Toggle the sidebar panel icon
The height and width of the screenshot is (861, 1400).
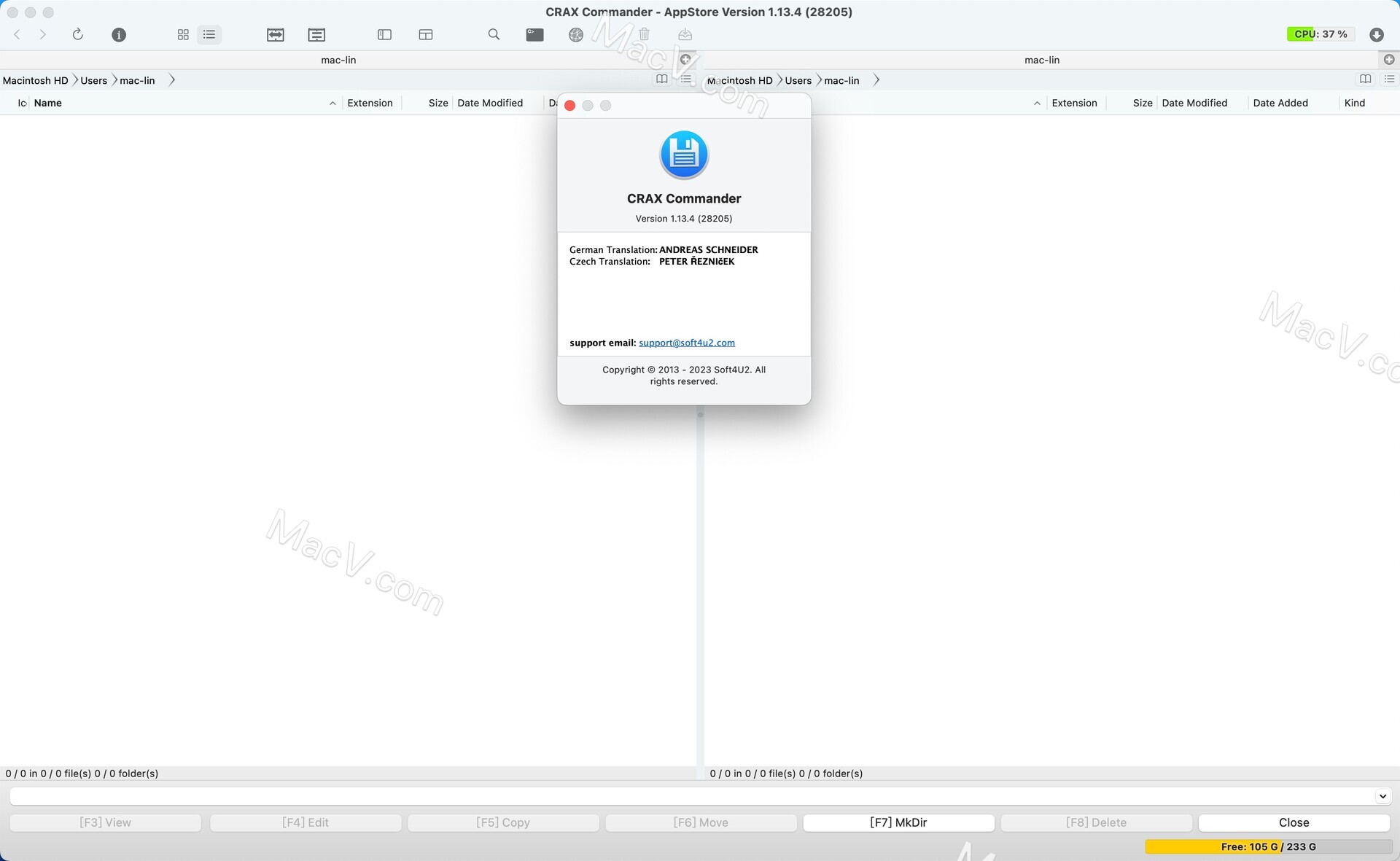[x=385, y=34]
